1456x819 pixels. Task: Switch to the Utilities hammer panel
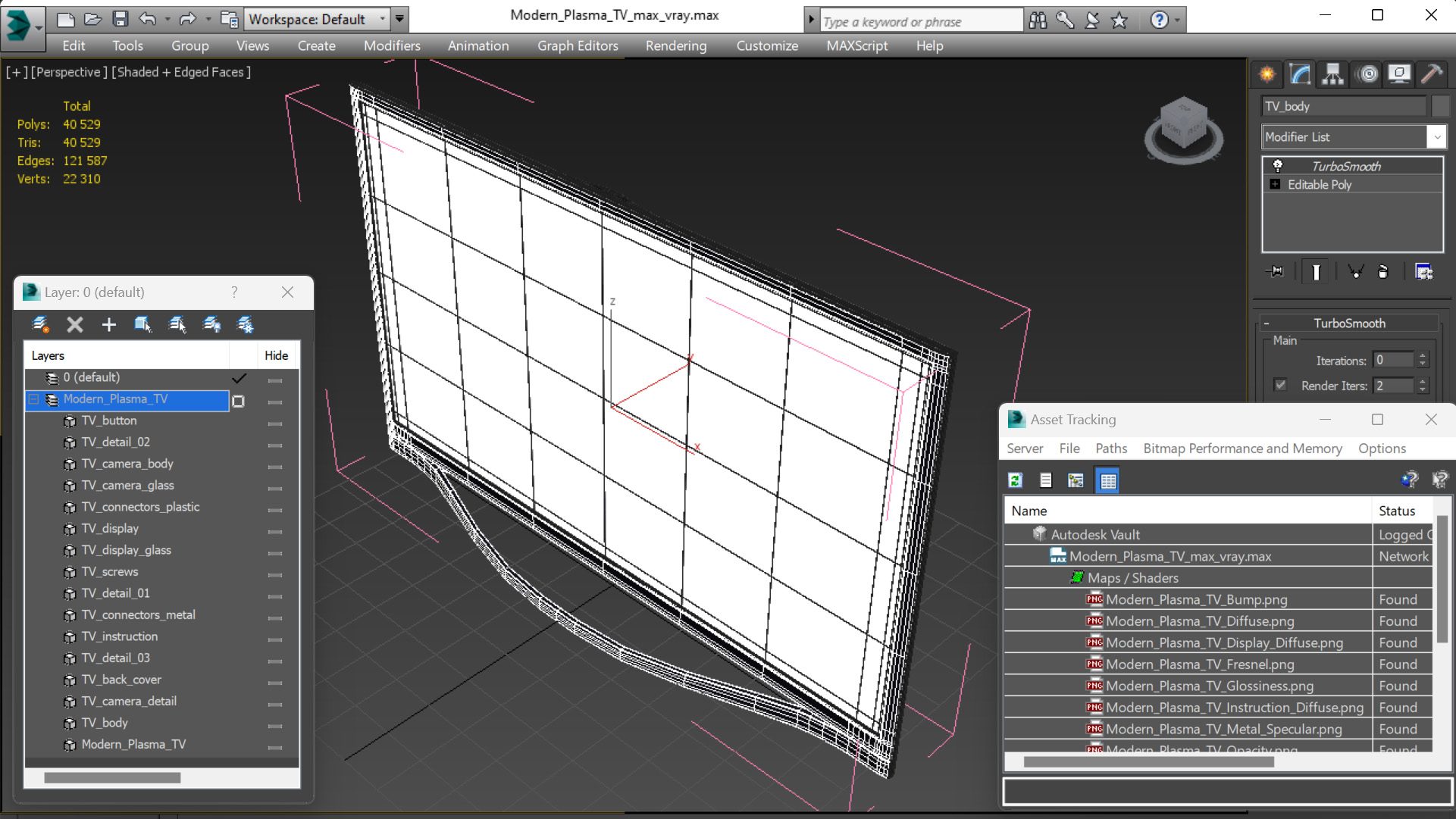coord(1432,73)
